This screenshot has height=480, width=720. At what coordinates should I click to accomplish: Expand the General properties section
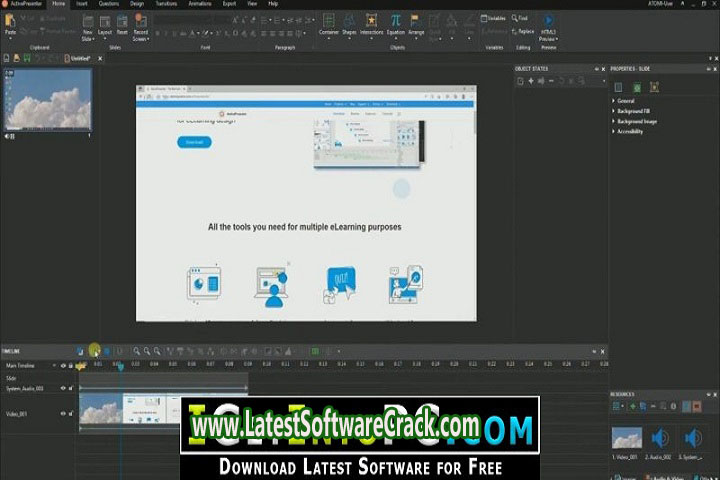pos(614,101)
